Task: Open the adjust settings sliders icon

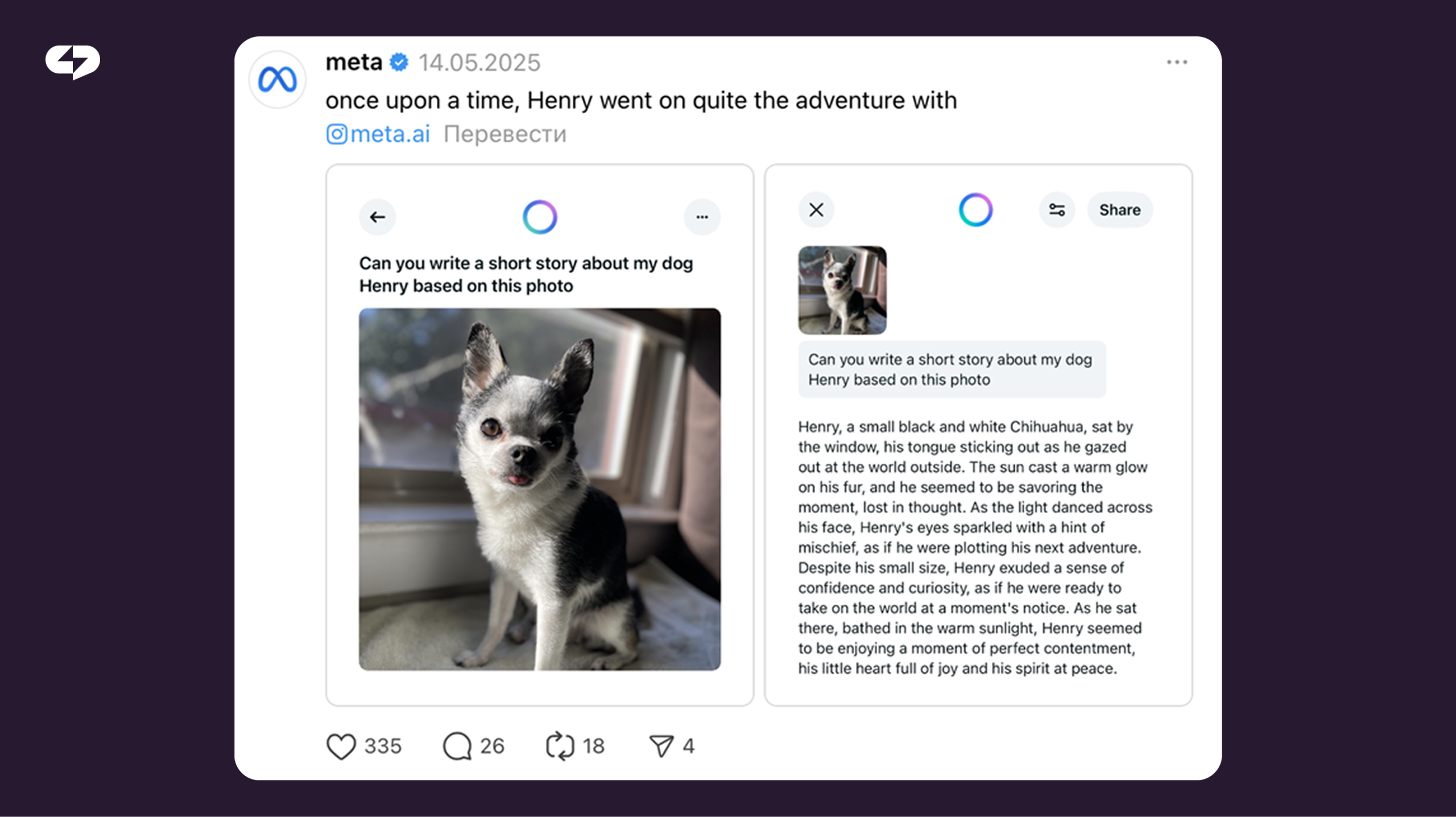Action: (x=1057, y=210)
